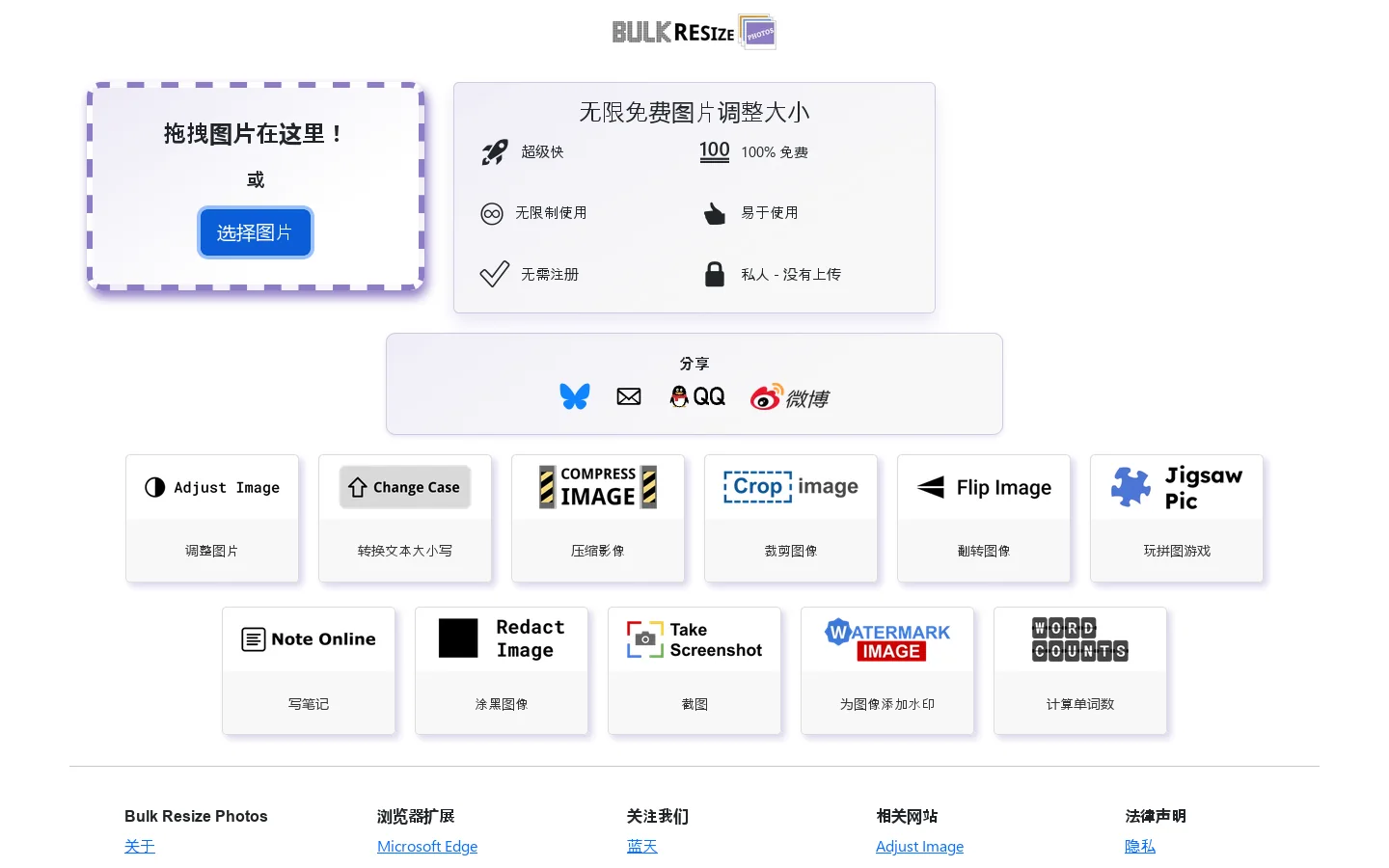The height and width of the screenshot is (868, 1389).
Task: Share via the Bluesky butterfly icon
Action: point(575,396)
